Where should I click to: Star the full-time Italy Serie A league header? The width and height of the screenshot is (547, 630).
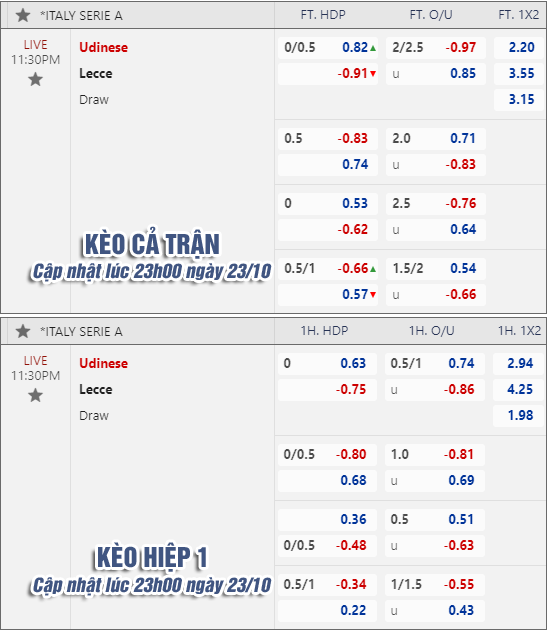coord(23,15)
